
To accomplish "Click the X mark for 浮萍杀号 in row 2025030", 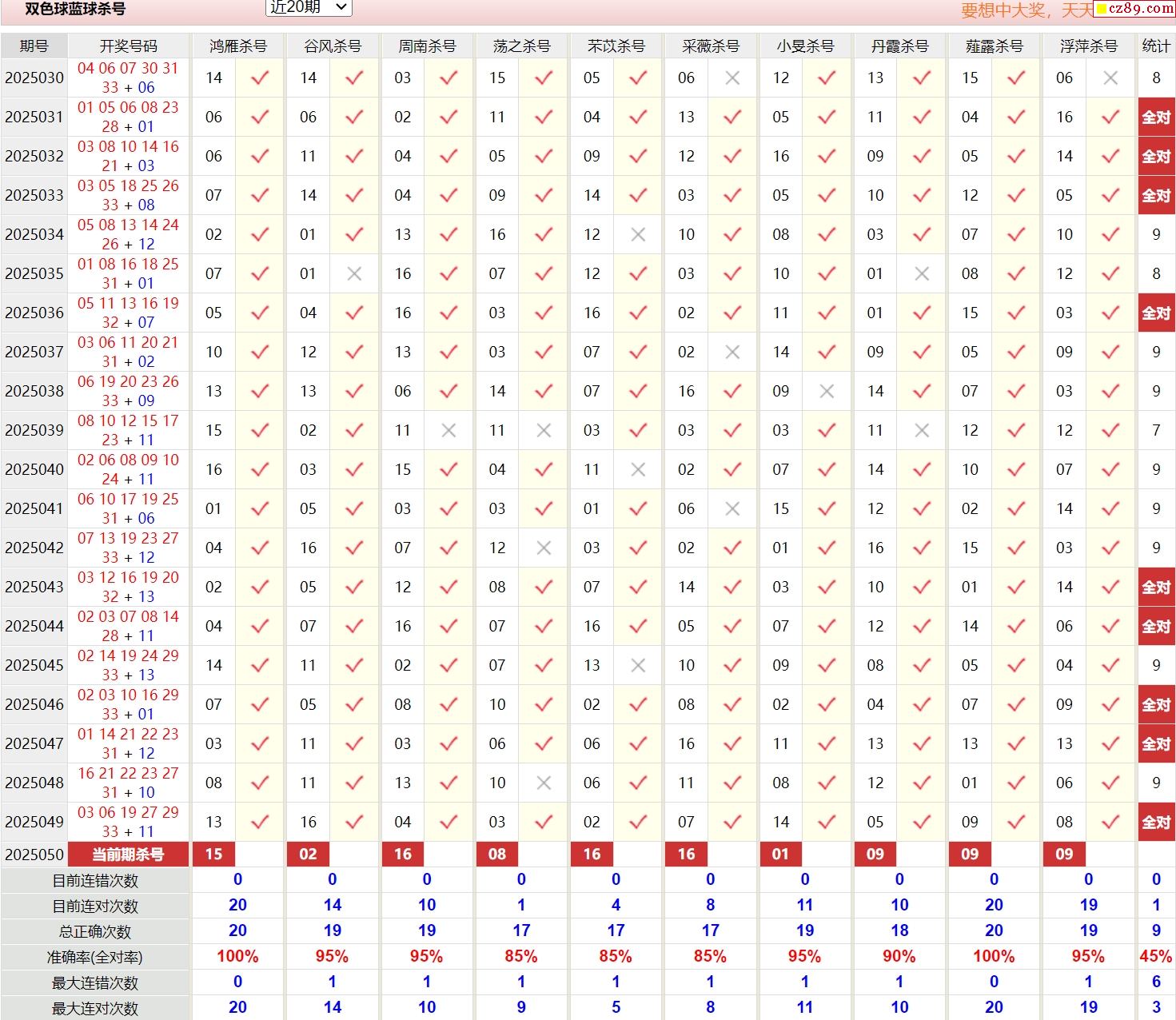I will click(1110, 78).
